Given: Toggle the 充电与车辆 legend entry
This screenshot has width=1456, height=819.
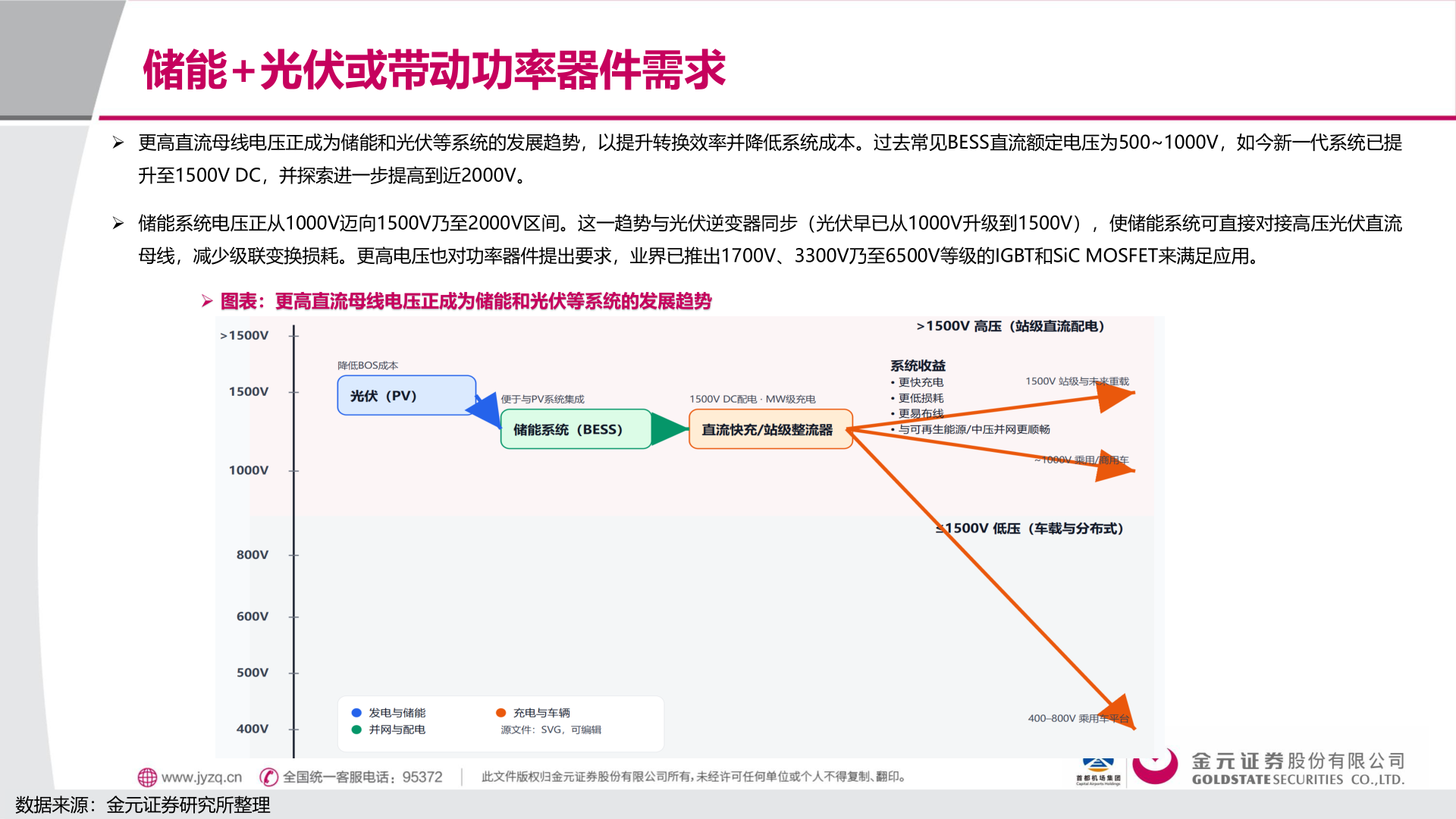Looking at the screenshot, I should [543, 713].
